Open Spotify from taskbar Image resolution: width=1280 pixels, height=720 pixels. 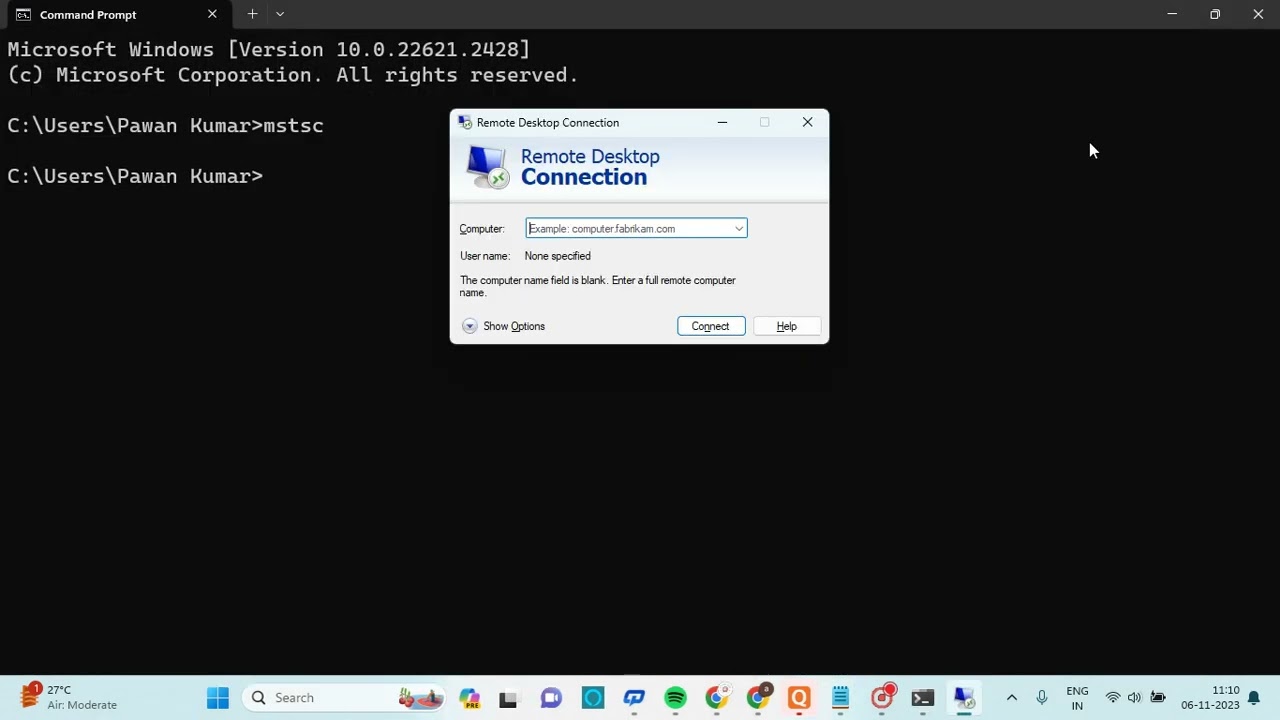click(675, 697)
